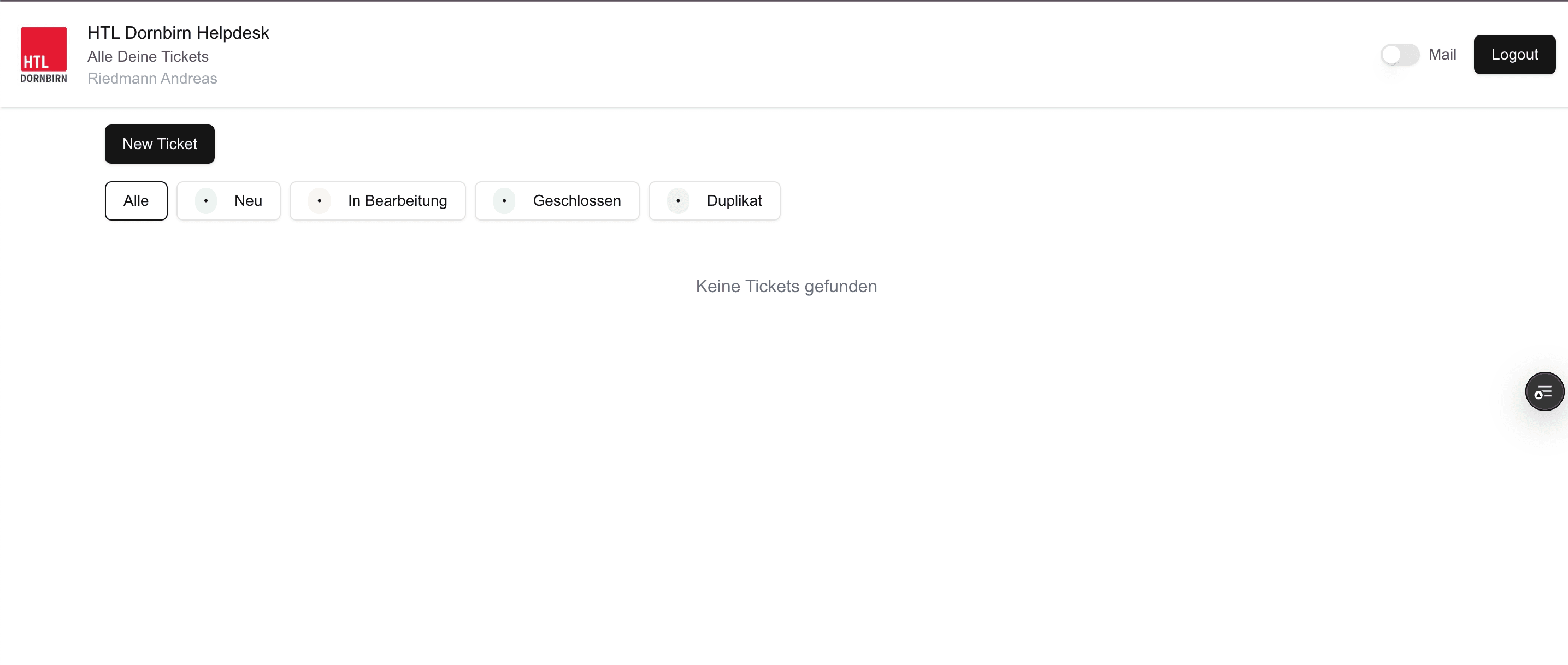Click the DORNBIRN text under the logo
Viewport: 1568px width, 665px height.
[44, 79]
